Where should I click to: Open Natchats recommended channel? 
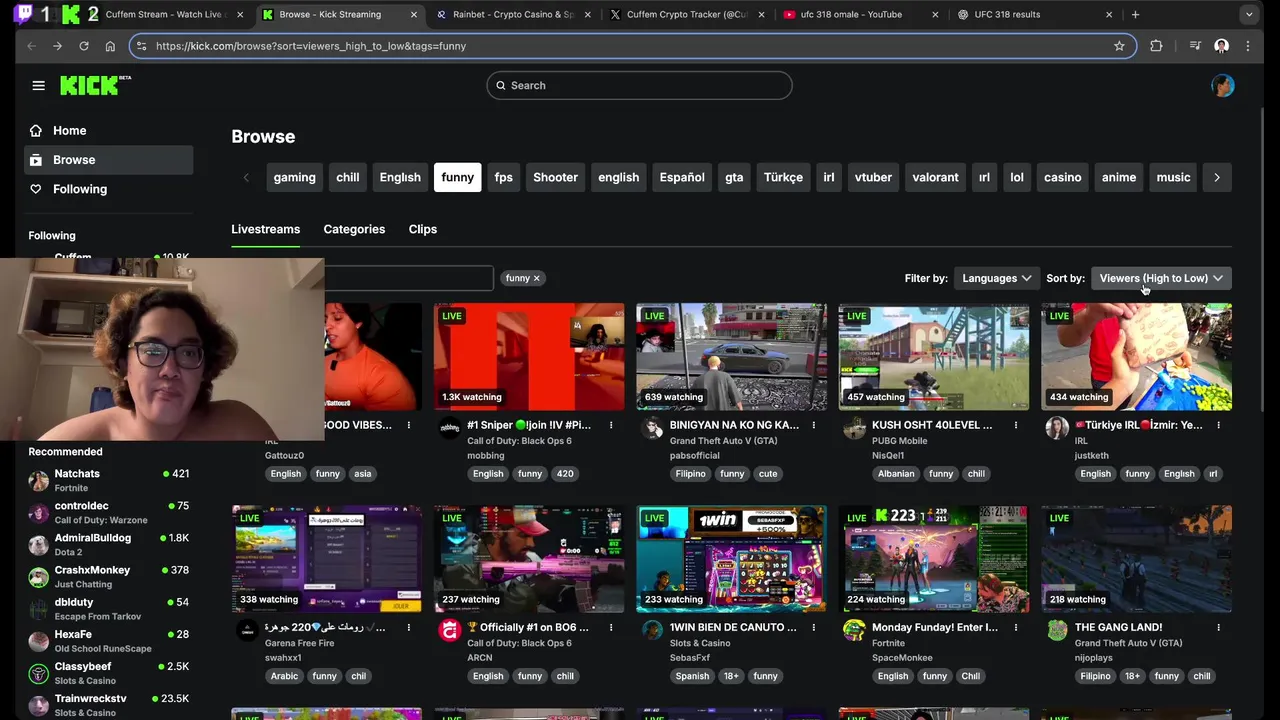[x=109, y=481]
